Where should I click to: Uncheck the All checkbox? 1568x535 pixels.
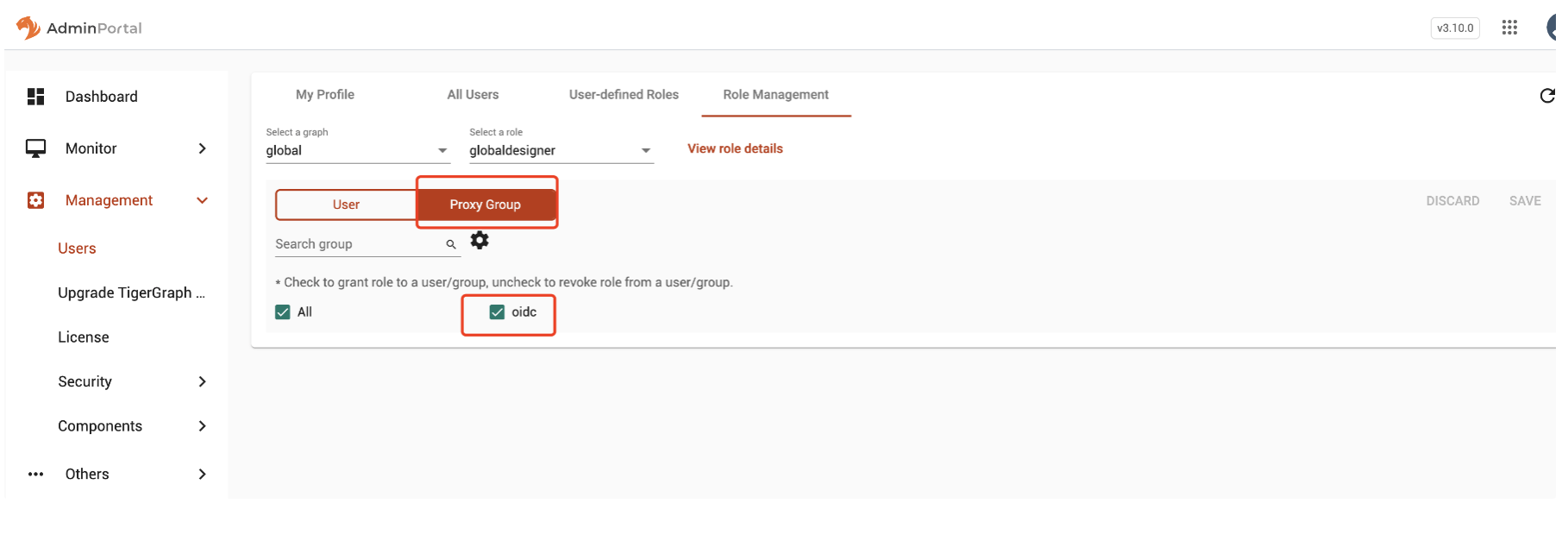coord(283,312)
